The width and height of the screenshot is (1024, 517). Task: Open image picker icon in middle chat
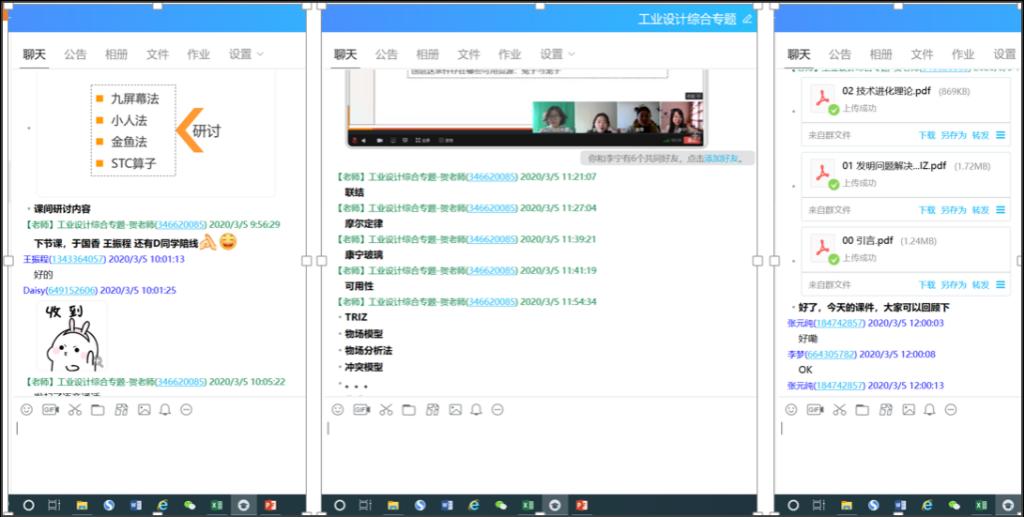[x=455, y=410]
